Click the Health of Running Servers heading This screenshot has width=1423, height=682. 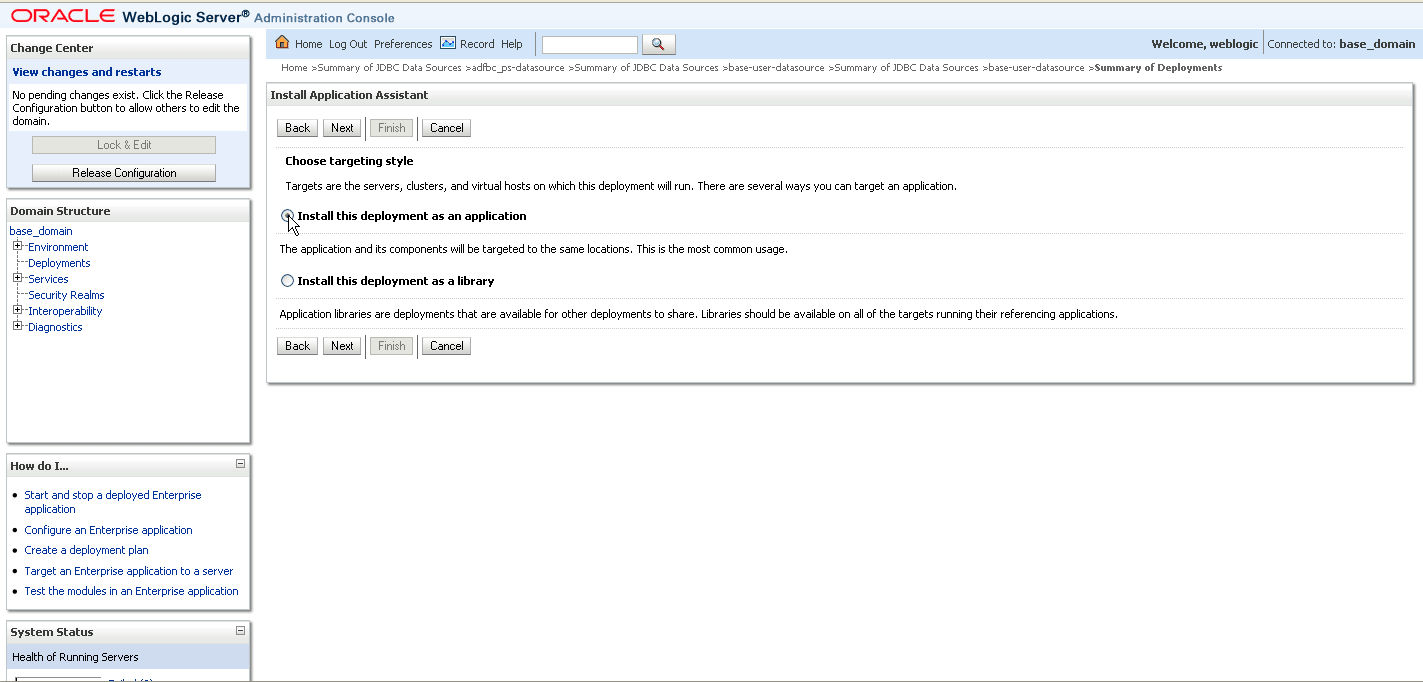coord(75,657)
